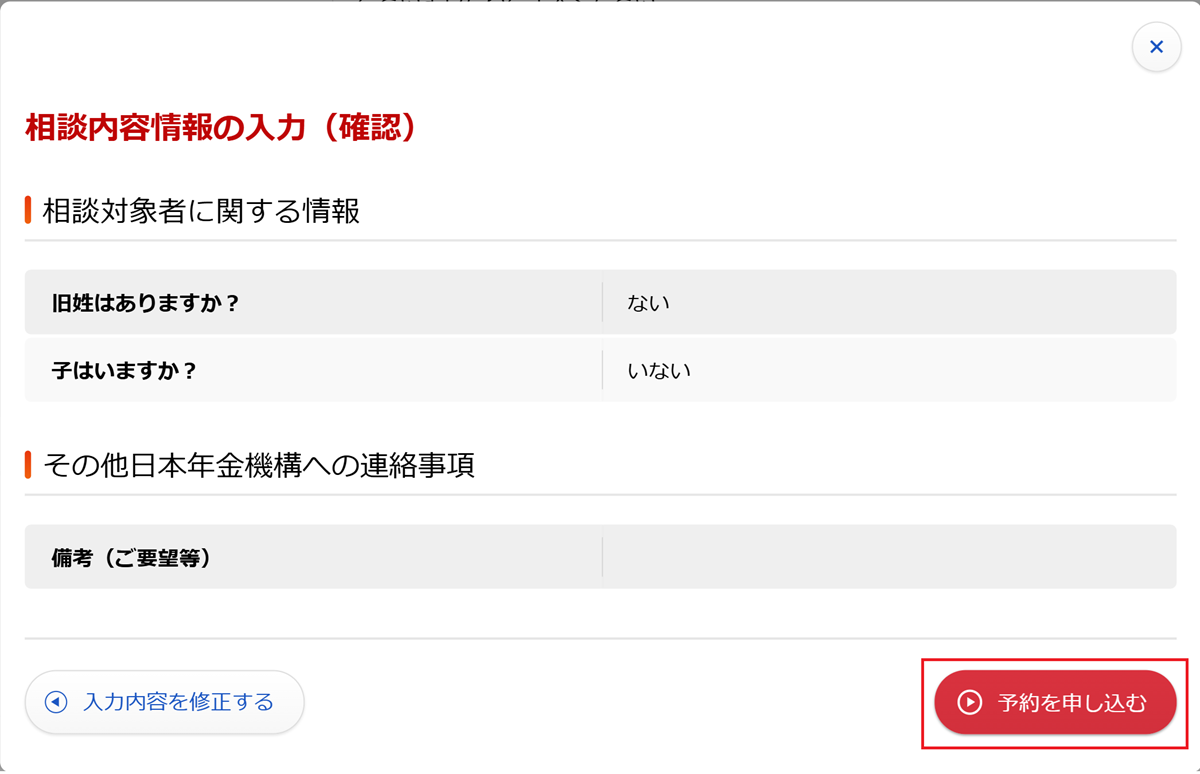Click the orange marker beside 相談対象者に関する情報
1200x774 pixels.
29,211
